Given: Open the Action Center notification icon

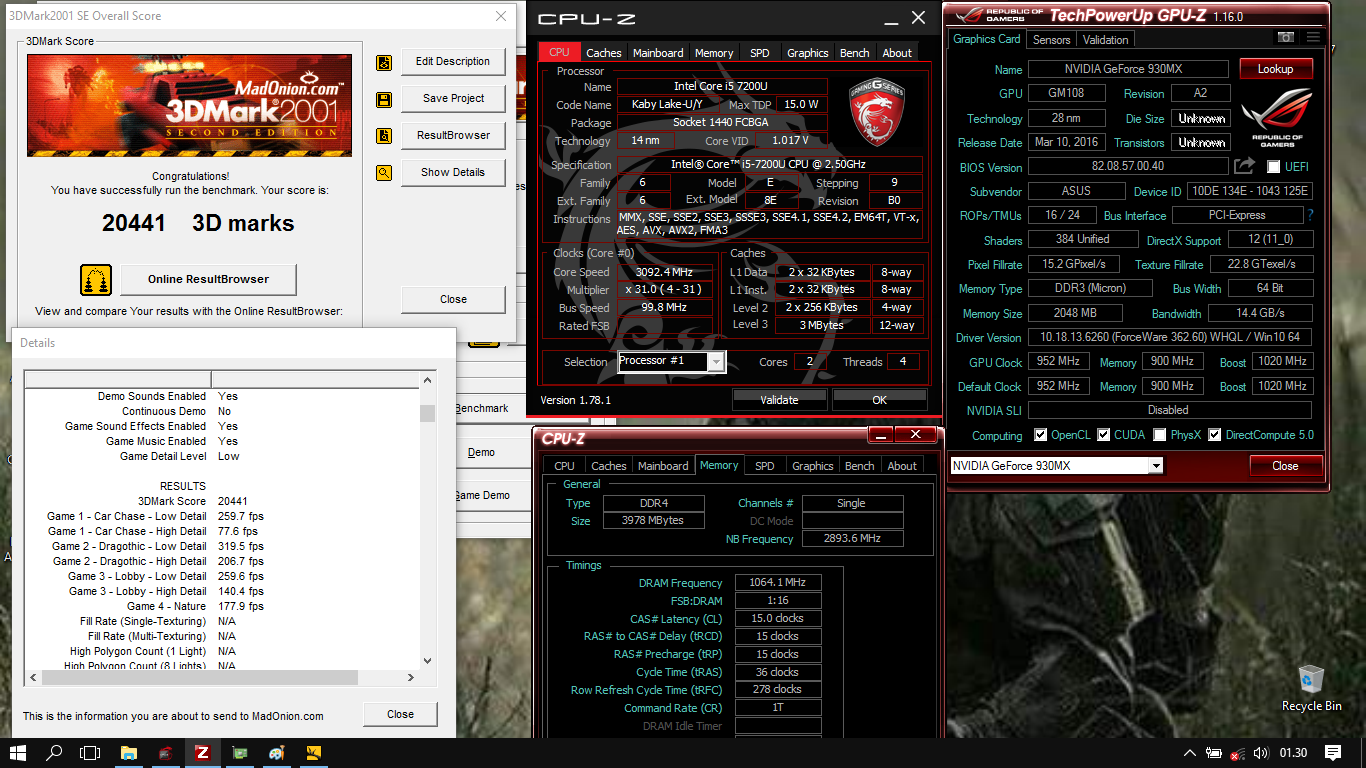Looking at the screenshot, I should [x=1333, y=752].
